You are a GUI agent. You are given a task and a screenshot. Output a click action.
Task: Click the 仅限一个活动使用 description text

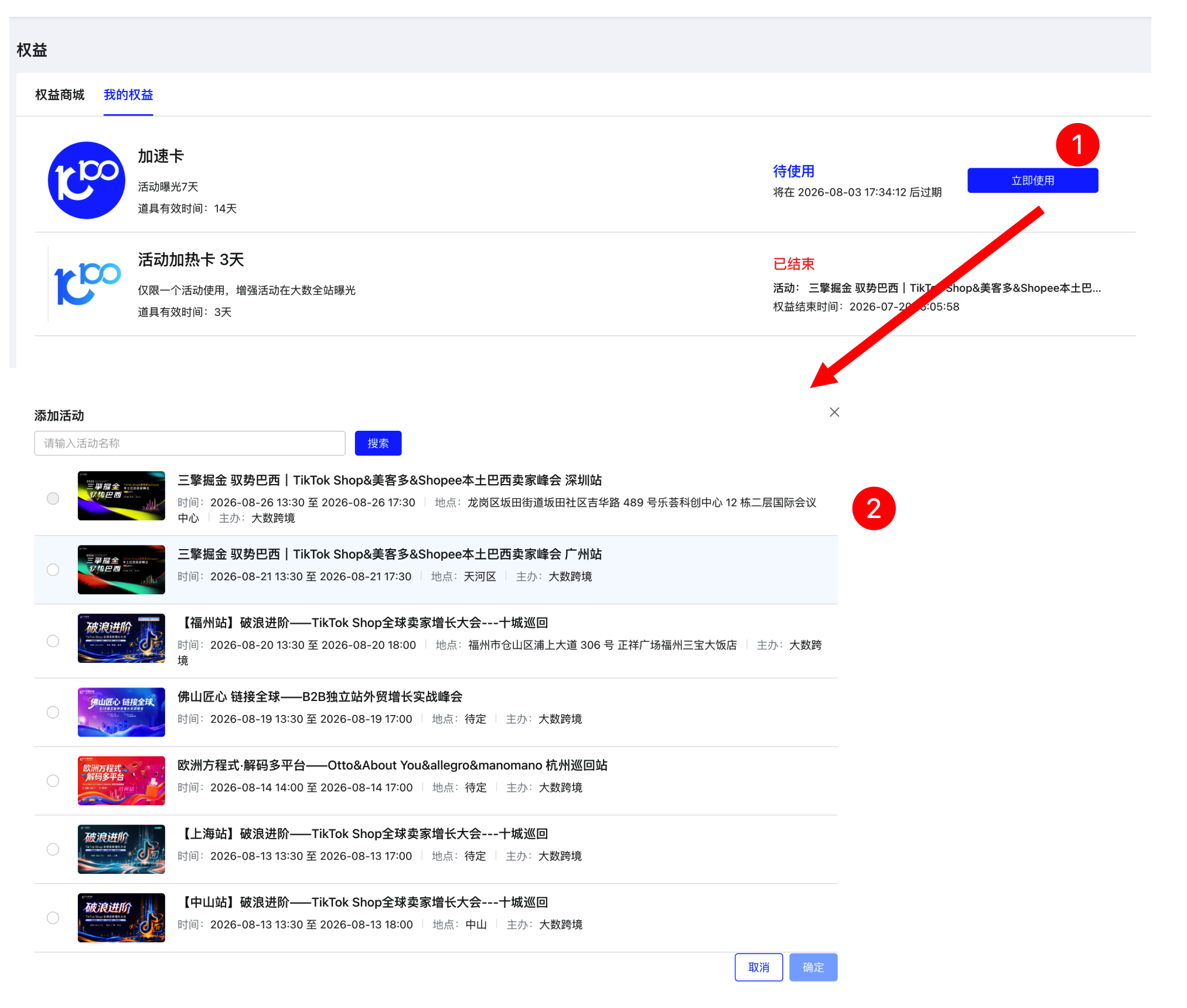coord(247,290)
